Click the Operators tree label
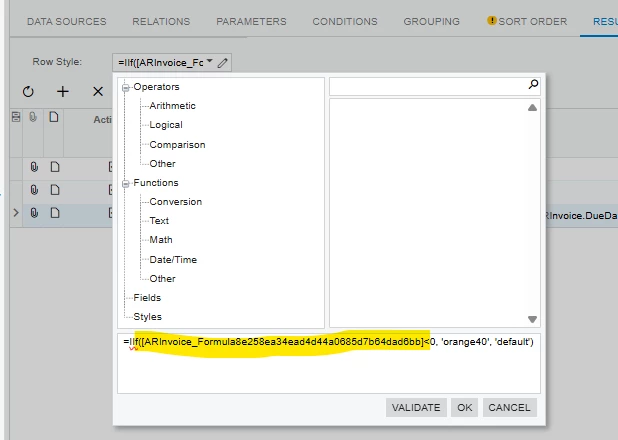Screen dimensions: 618x440 coord(156,87)
